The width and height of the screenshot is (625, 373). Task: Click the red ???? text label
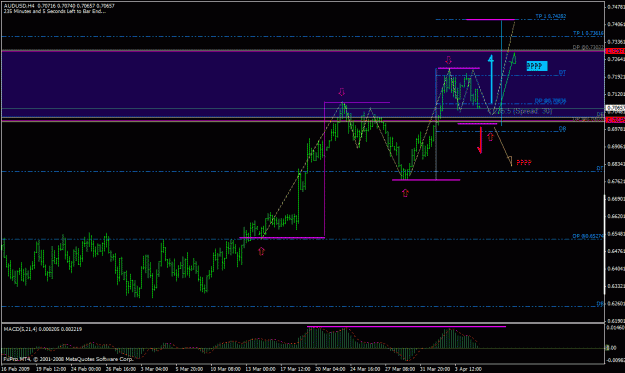[524, 163]
